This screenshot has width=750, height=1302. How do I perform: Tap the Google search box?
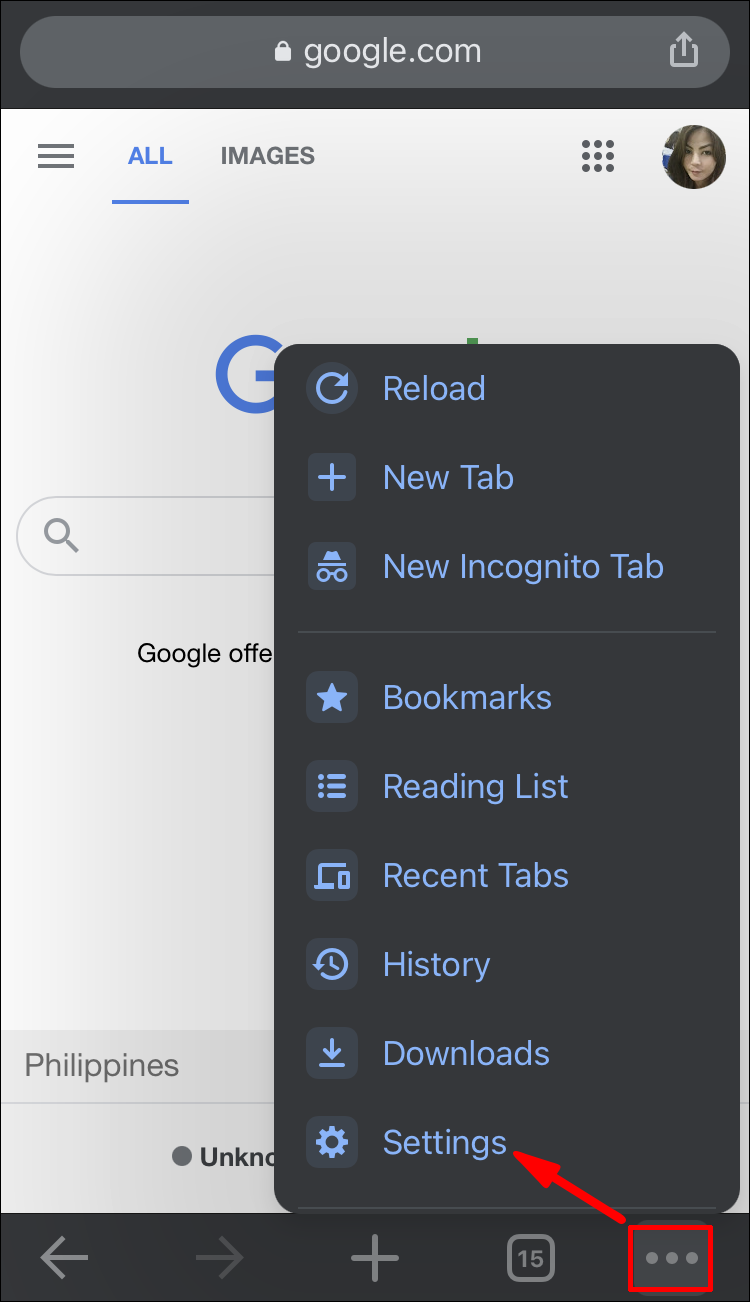tap(146, 535)
